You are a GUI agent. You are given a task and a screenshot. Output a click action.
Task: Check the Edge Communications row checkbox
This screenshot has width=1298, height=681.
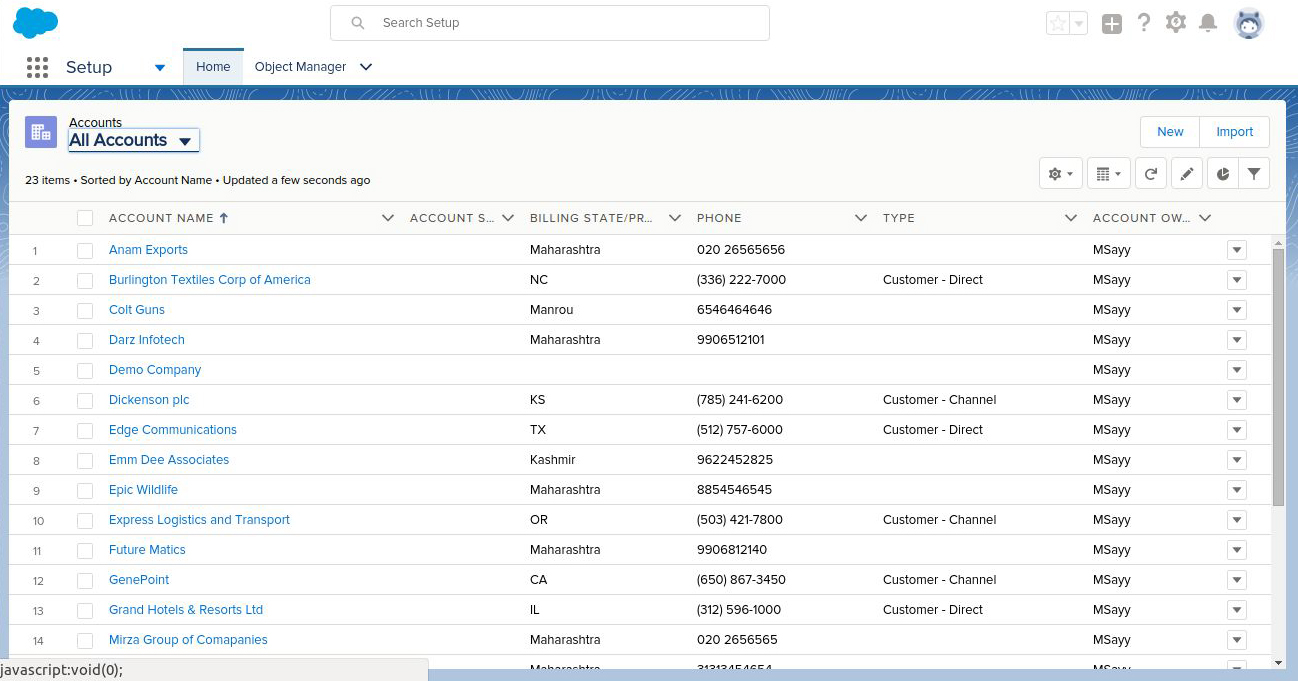85,430
